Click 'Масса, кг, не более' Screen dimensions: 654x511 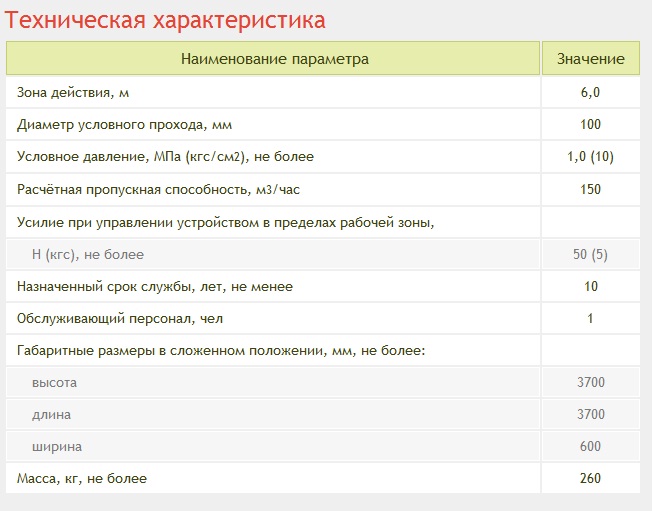(x=82, y=478)
